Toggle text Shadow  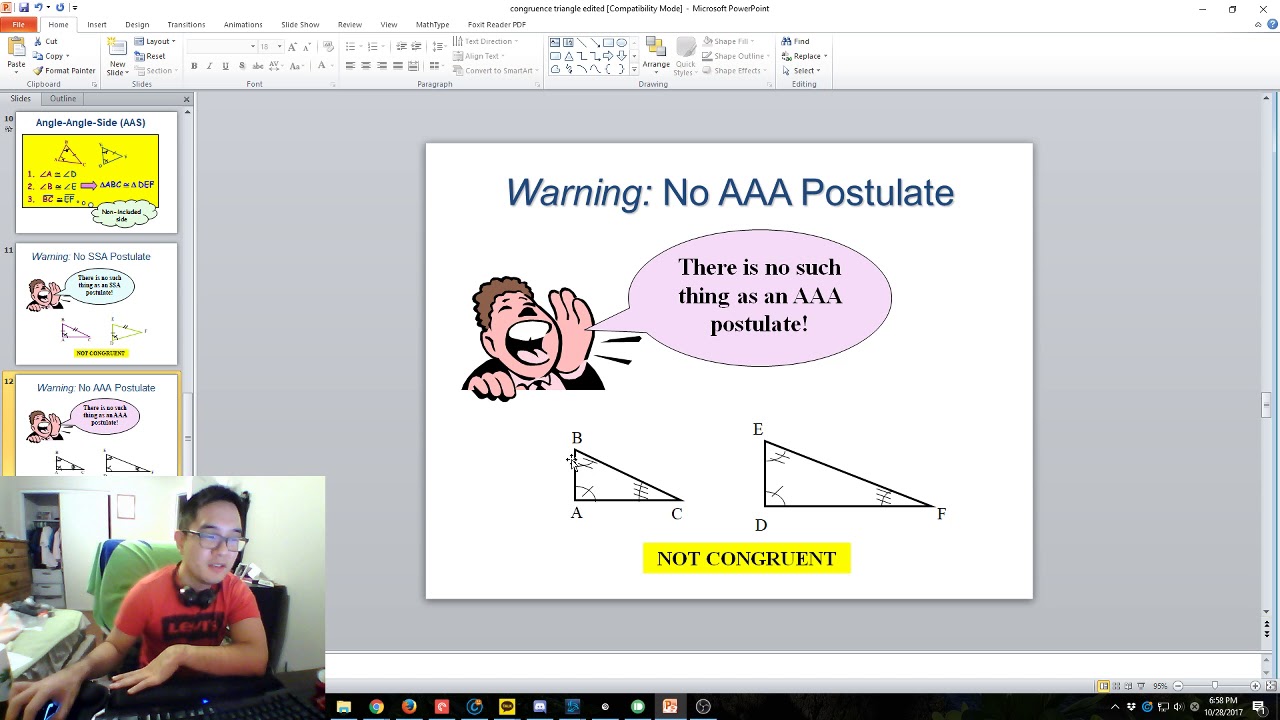click(x=241, y=66)
